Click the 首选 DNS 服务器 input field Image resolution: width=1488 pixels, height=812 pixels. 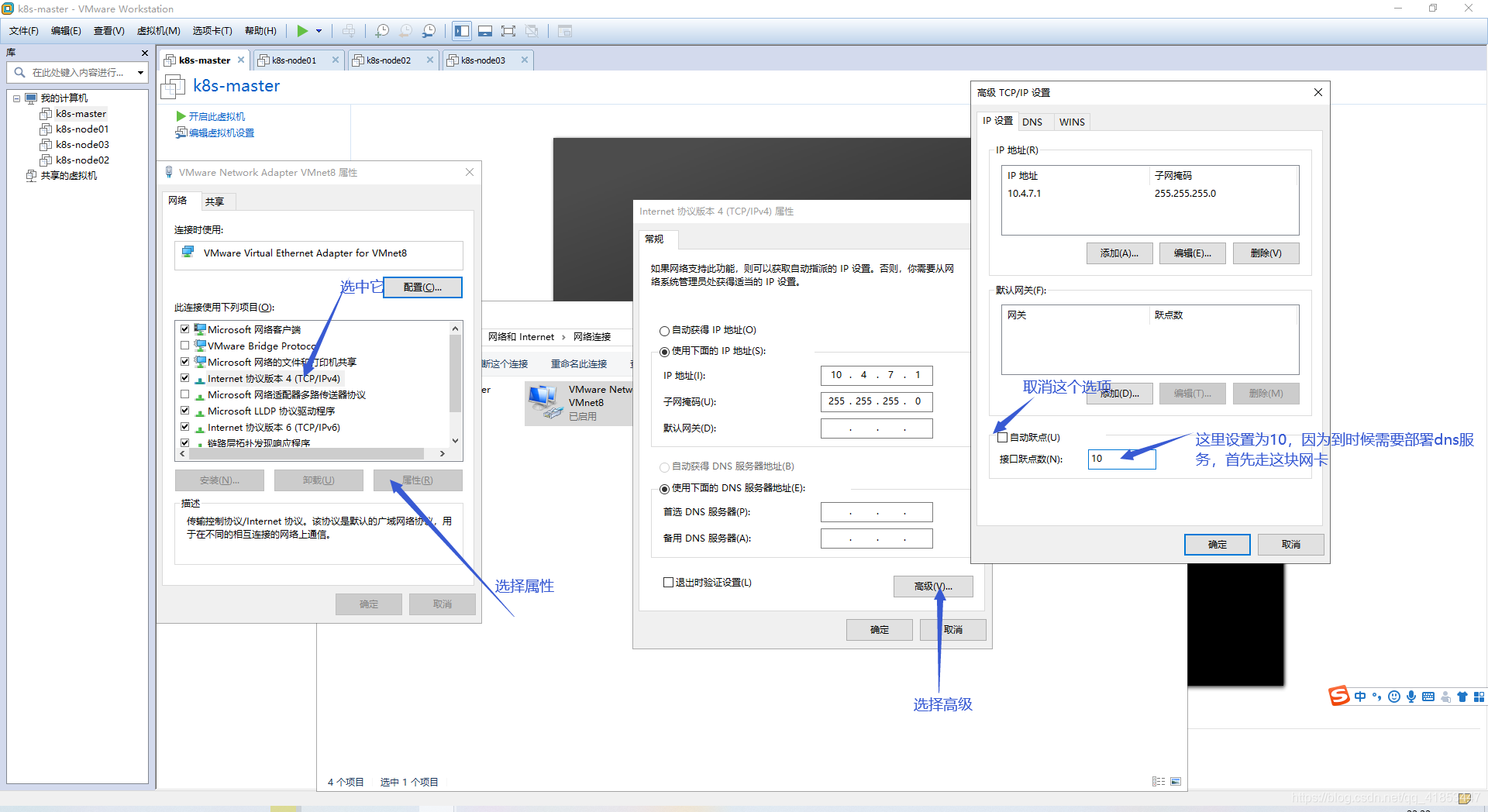[x=877, y=512]
